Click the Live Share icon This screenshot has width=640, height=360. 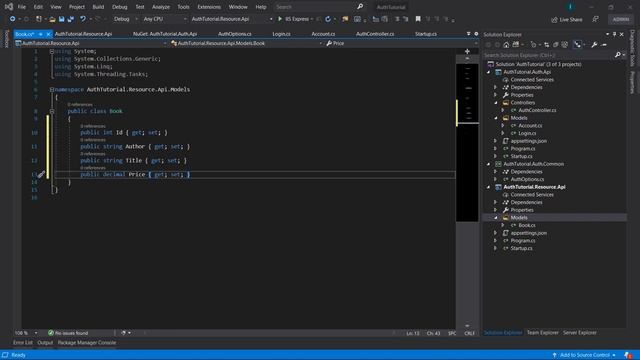point(554,20)
